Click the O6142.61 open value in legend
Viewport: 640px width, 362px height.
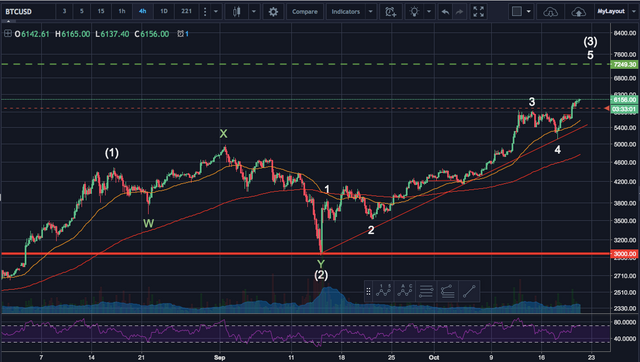pos(32,34)
